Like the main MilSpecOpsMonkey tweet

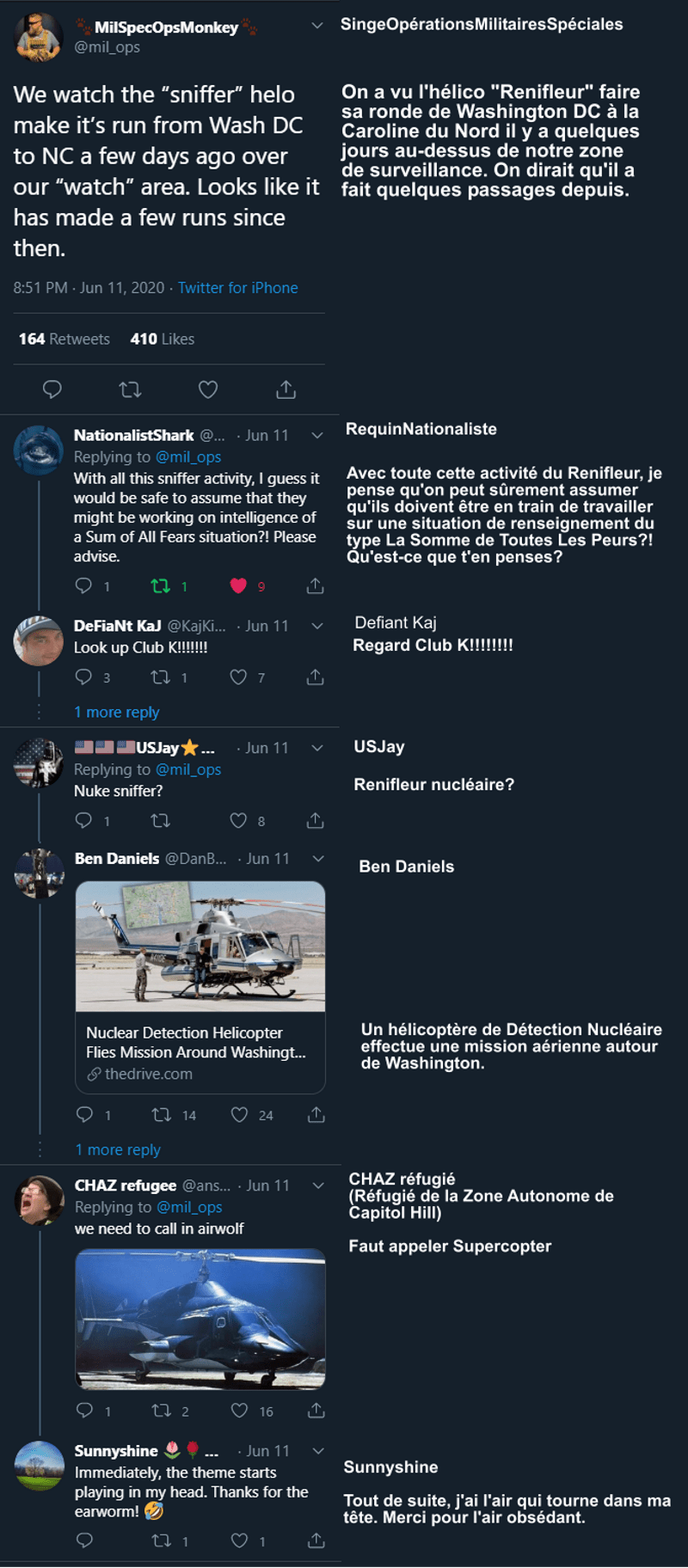point(206,389)
